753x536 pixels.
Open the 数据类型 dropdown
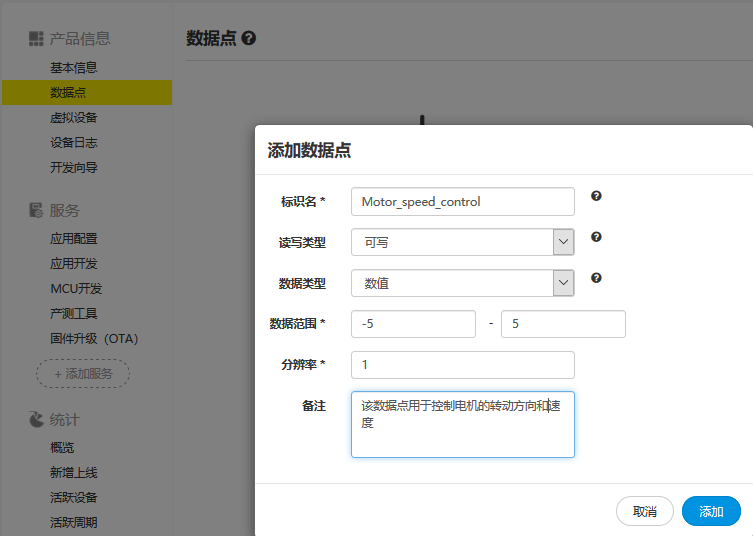[x=462, y=283]
